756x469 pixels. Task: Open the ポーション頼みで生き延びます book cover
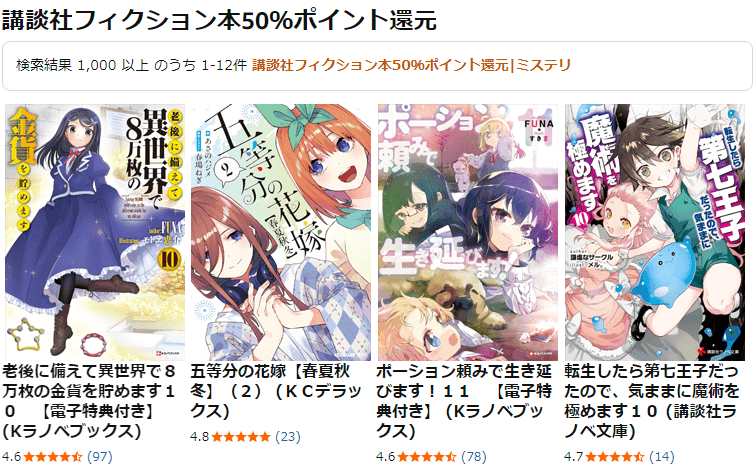pyautogui.click(x=468, y=232)
